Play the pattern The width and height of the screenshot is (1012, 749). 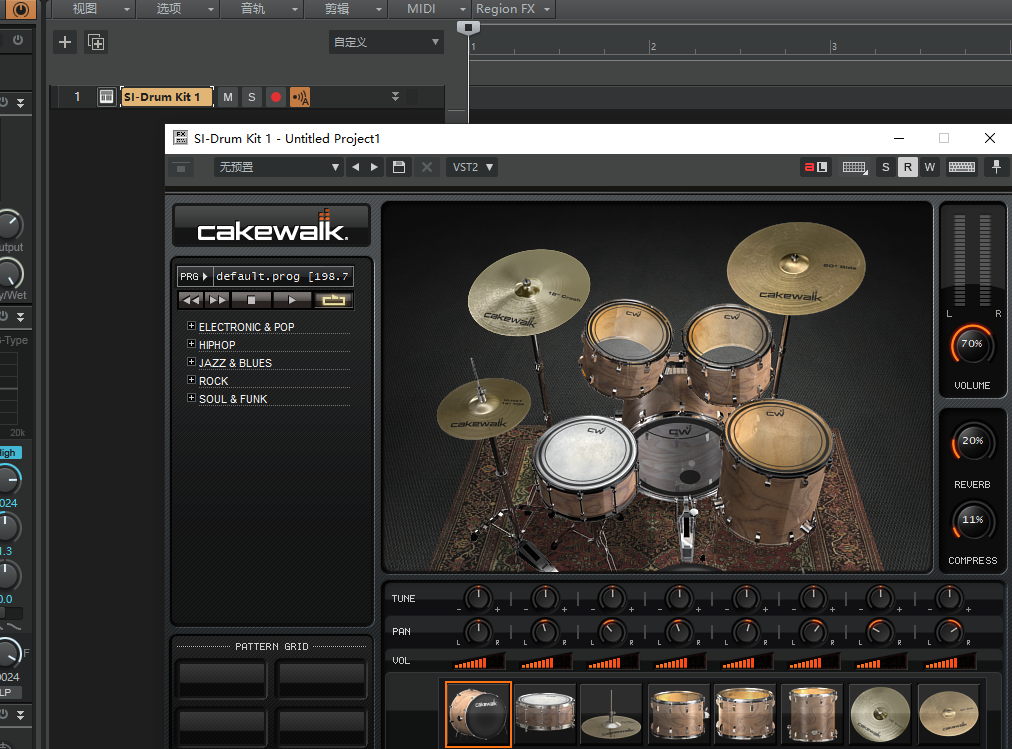292,300
